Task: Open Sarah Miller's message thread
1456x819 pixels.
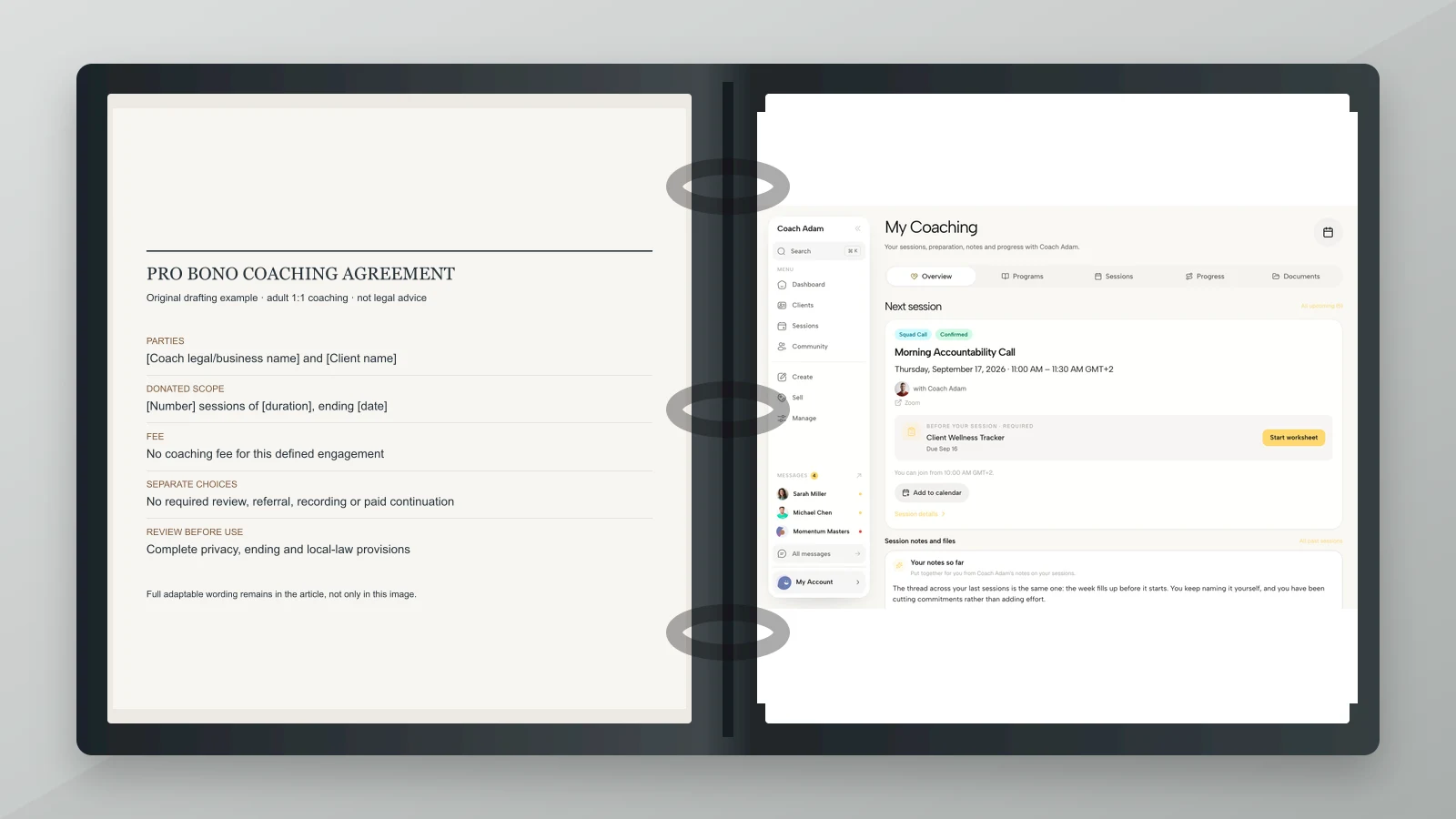Action: pos(818,494)
